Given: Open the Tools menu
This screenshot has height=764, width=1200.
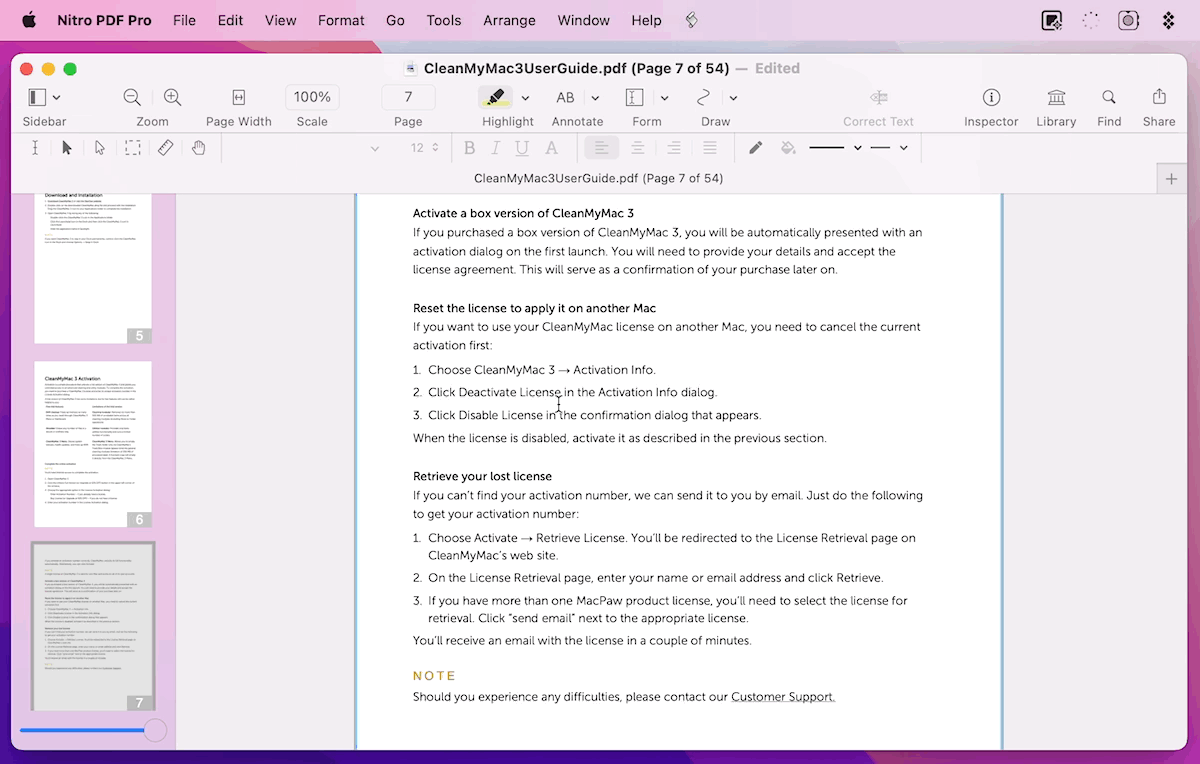Looking at the screenshot, I should tap(444, 20).
